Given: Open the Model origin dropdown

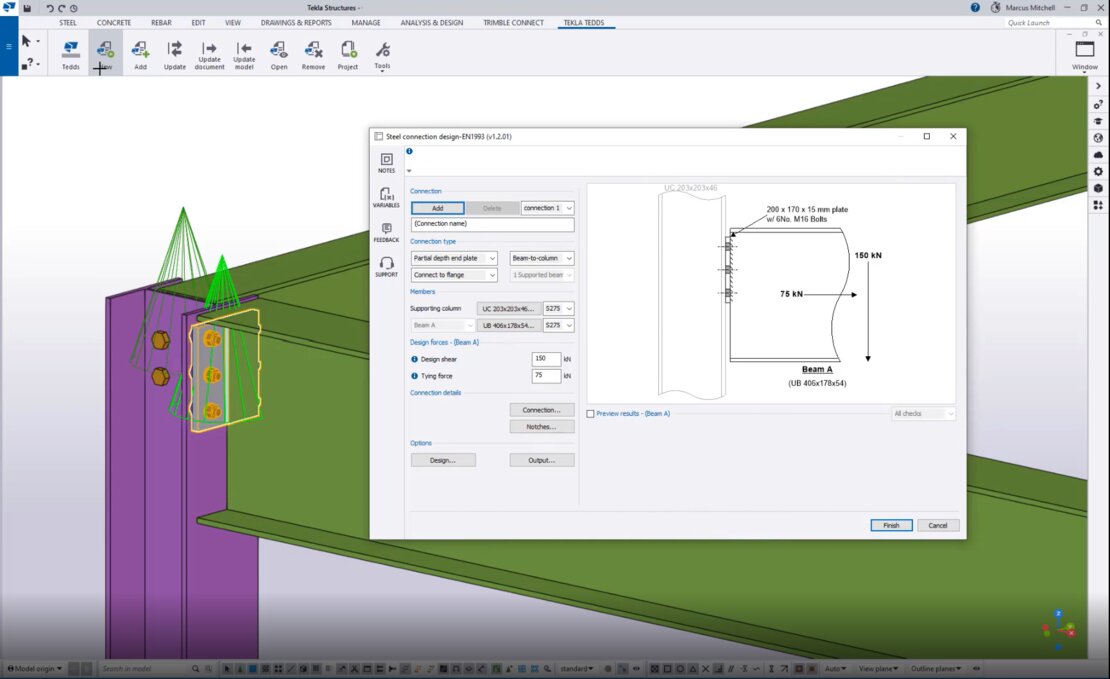Looking at the screenshot, I should coord(35,668).
